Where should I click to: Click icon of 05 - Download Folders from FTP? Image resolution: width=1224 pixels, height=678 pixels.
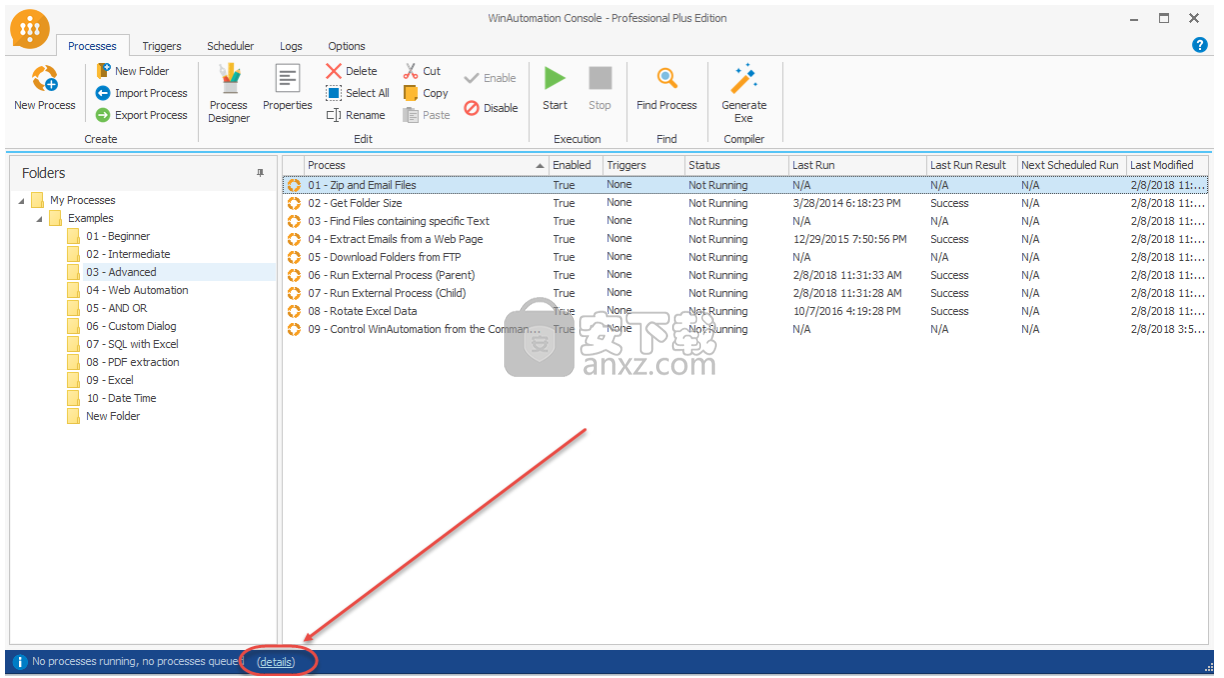(x=294, y=257)
